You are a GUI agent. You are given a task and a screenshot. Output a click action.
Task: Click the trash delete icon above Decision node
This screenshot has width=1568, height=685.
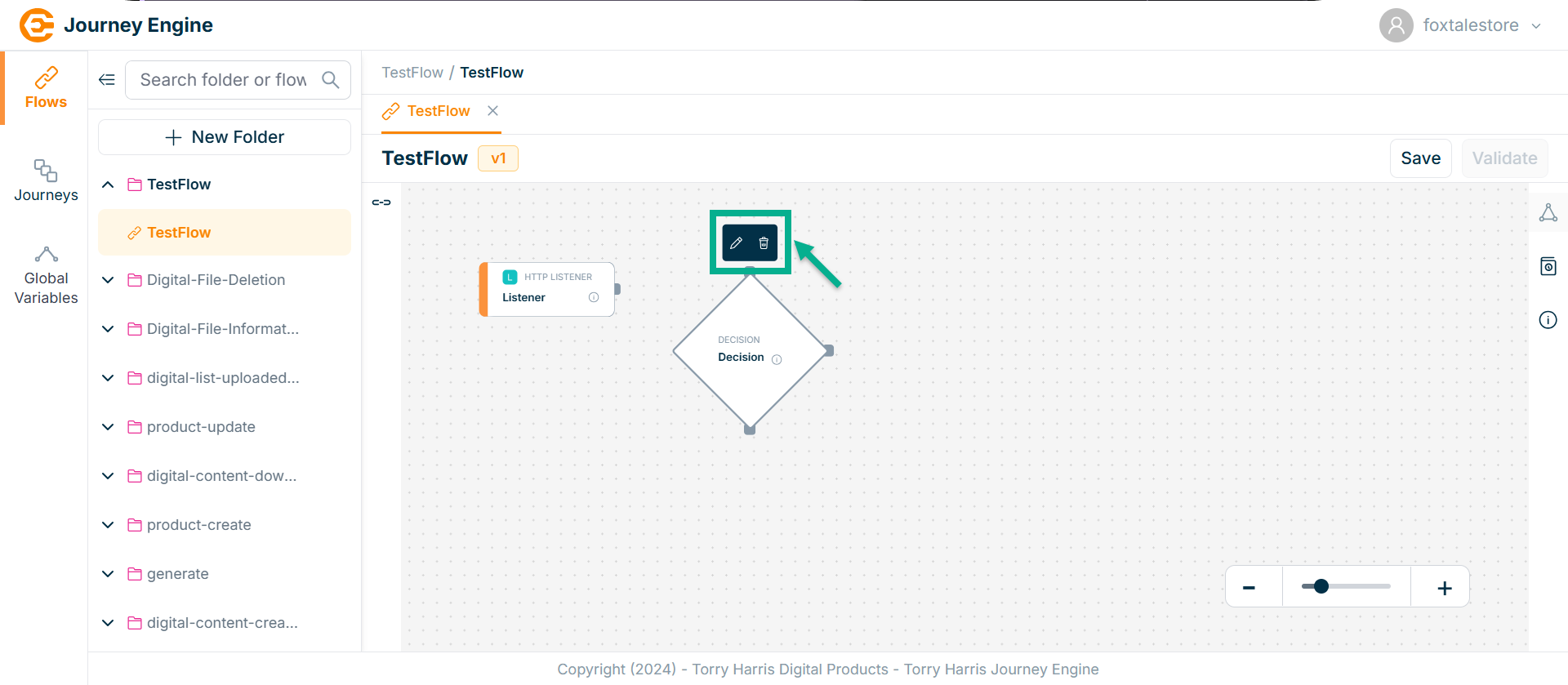click(764, 243)
